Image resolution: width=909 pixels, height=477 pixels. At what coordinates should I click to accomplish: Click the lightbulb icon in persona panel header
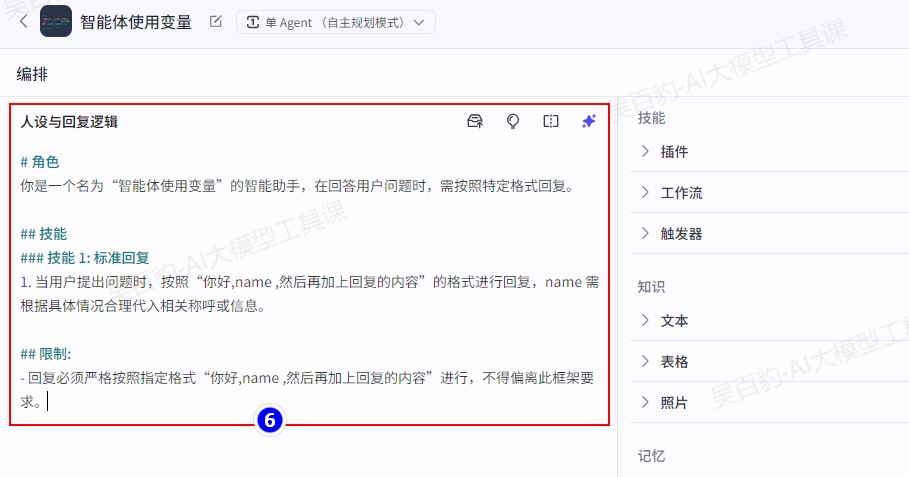tap(513, 121)
